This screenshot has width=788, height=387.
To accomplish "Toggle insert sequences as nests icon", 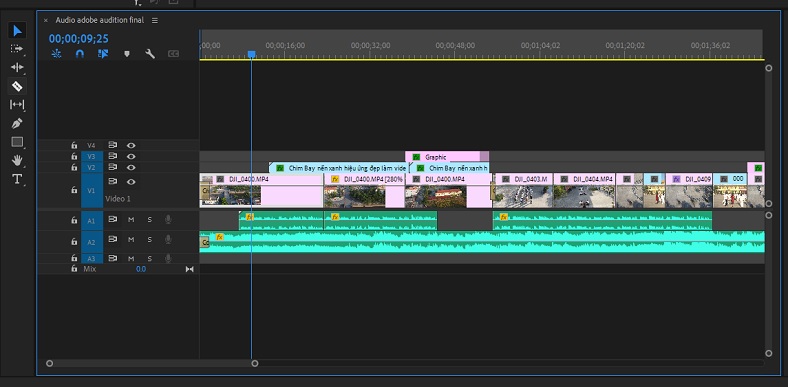I will pos(56,54).
